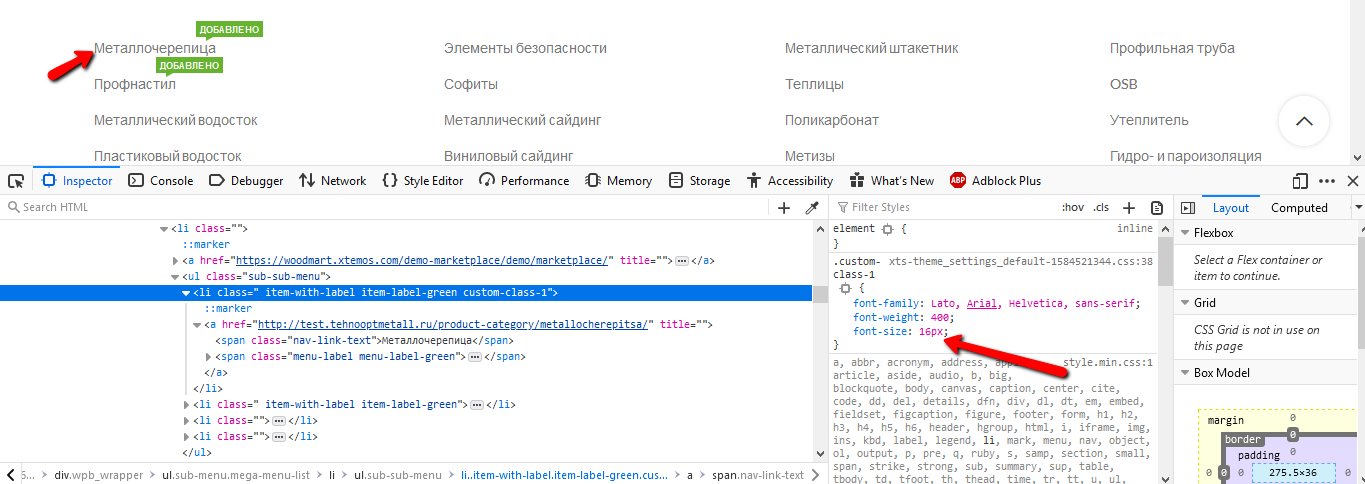Click the add new node plus icon
The height and width of the screenshot is (484, 1365).
[784, 208]
